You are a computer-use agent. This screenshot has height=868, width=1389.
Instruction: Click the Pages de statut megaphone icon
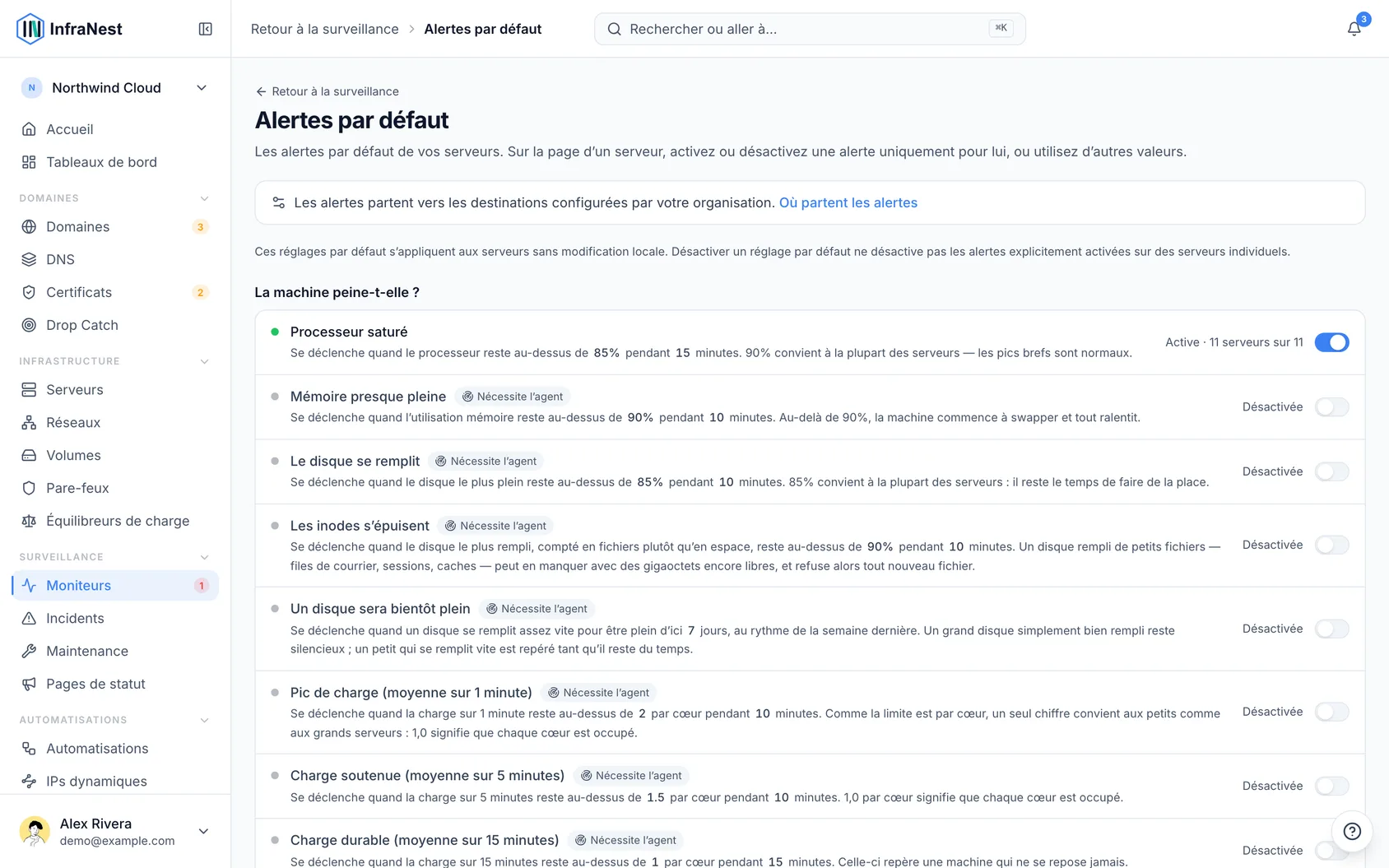(29, 684)
